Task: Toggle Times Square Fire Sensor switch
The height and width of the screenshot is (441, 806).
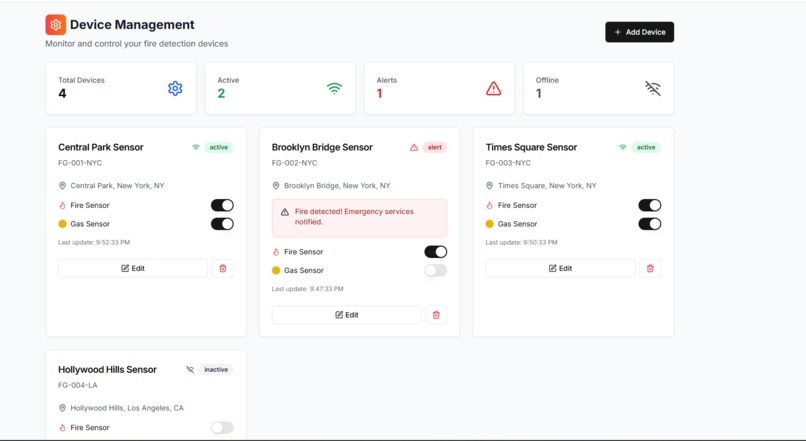Action: 650,205
